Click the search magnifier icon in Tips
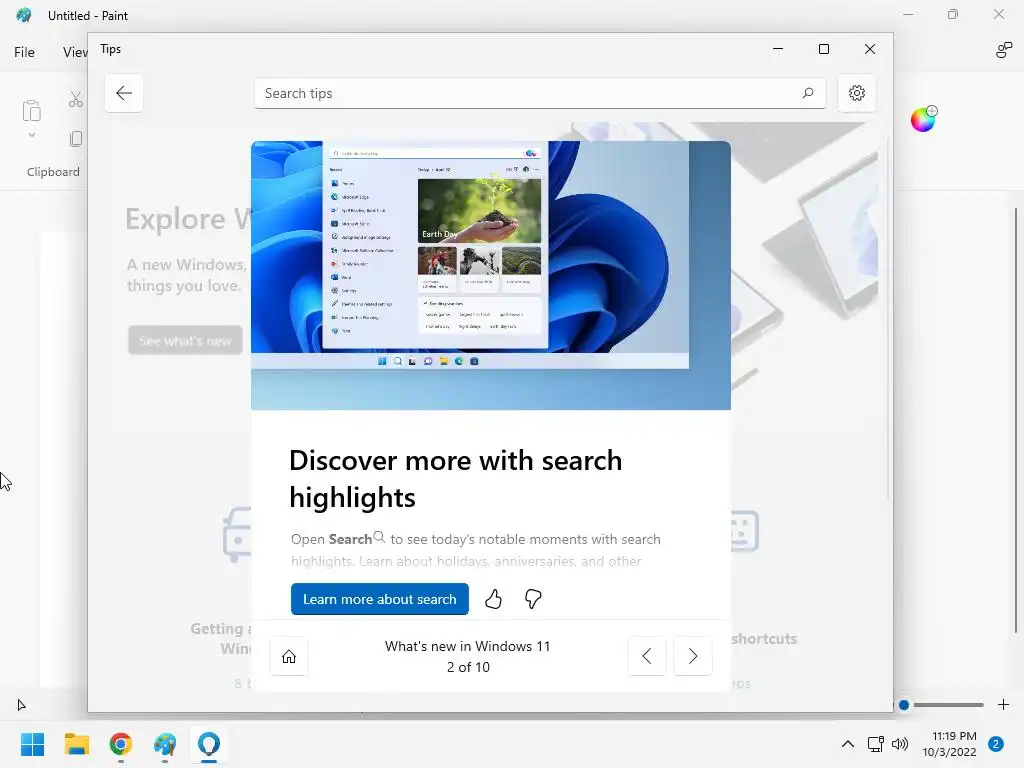This screenshot has width=1024, height=768. 807,93
